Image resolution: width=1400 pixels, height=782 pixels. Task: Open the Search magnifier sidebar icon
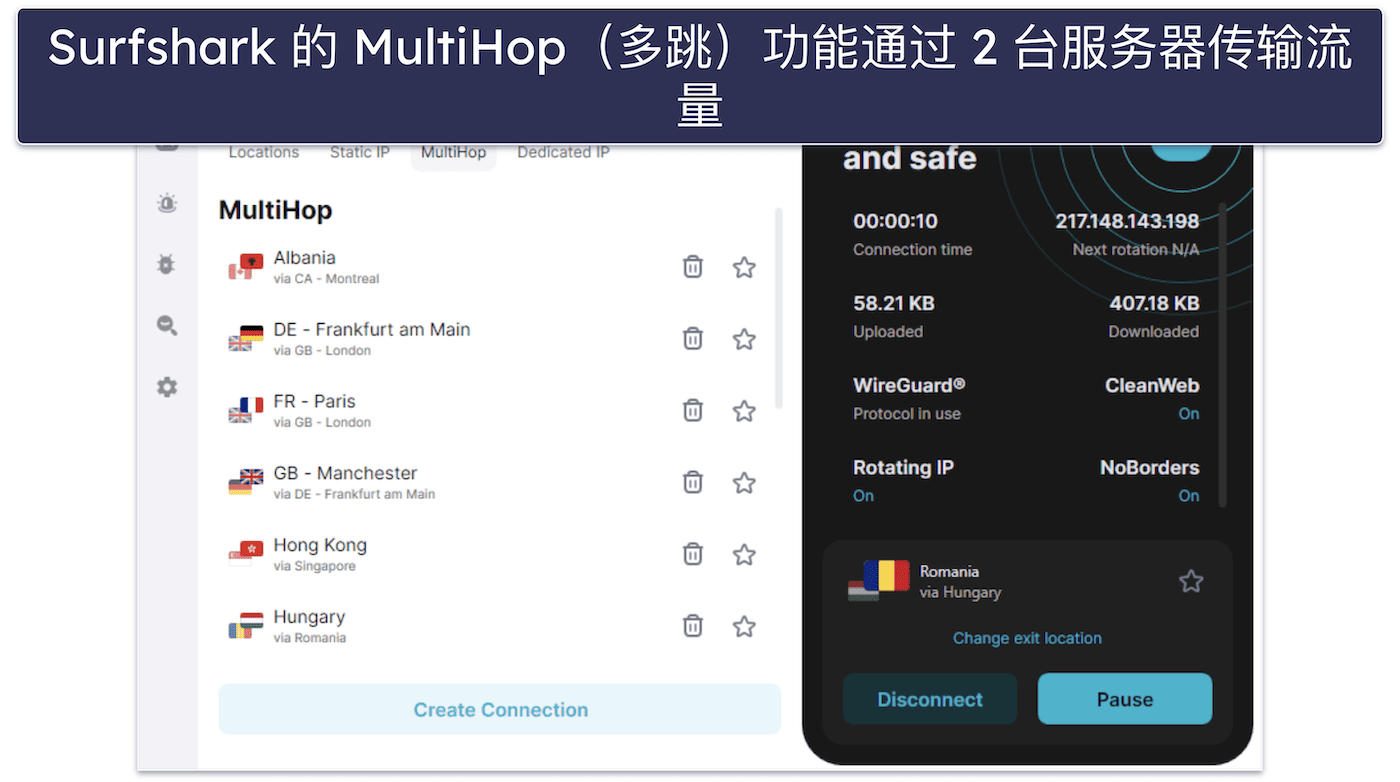pyautogui.click(x=167, y=325)
